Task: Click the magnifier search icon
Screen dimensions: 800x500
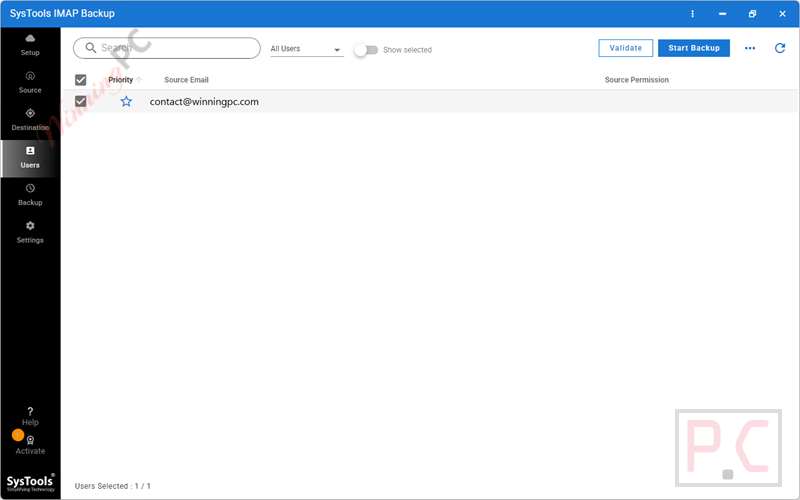Action: pos(90,47)
